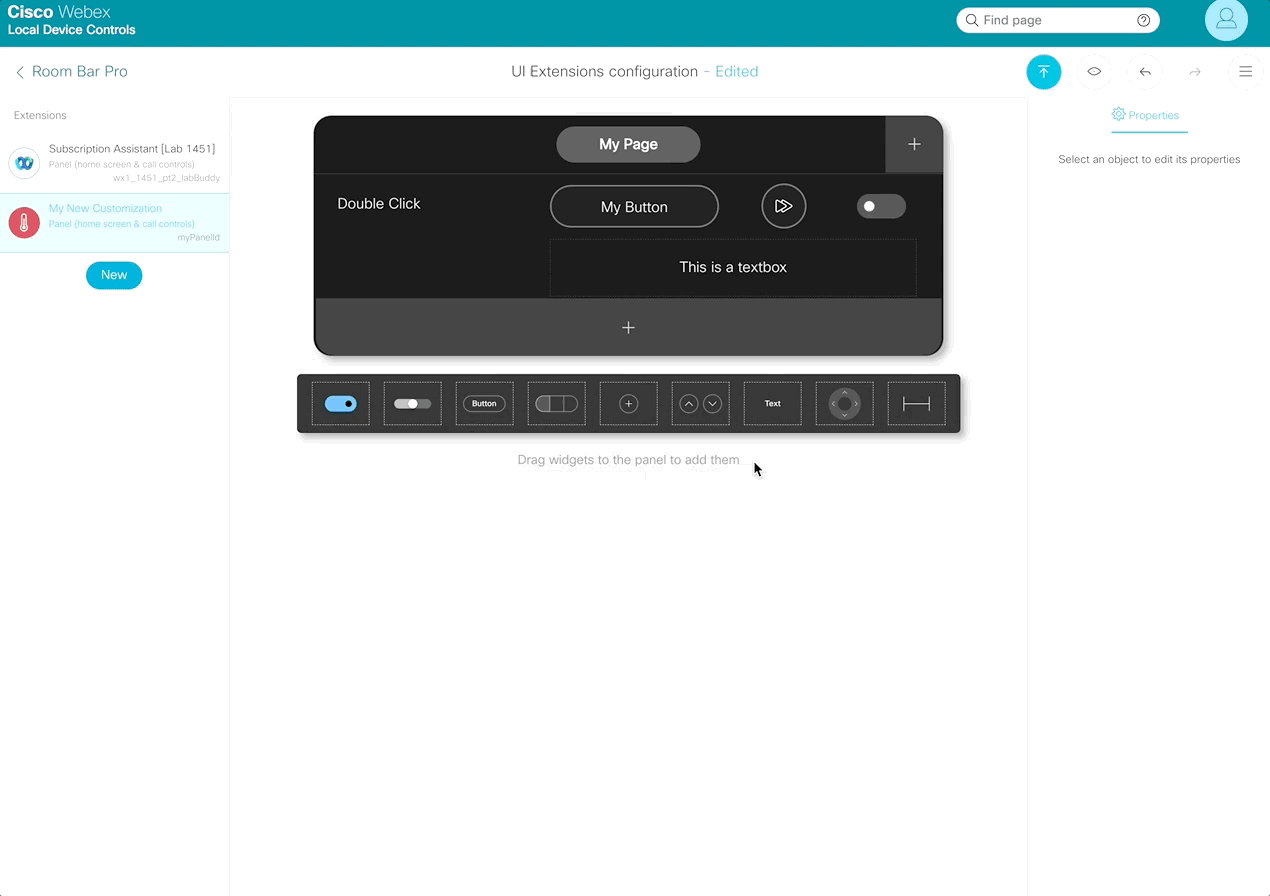
Task: Select the spinner up/down widget in palette
Action: tap(700, 404)
